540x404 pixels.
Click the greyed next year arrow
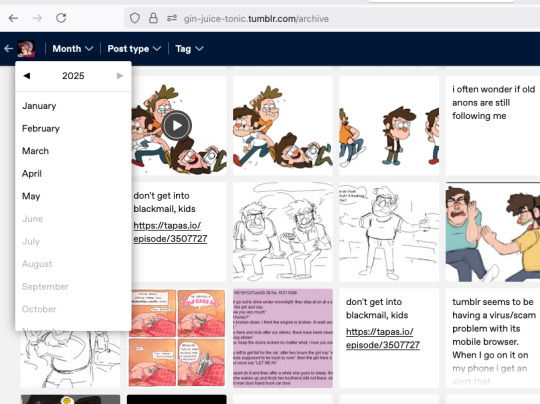click(120, 76)
